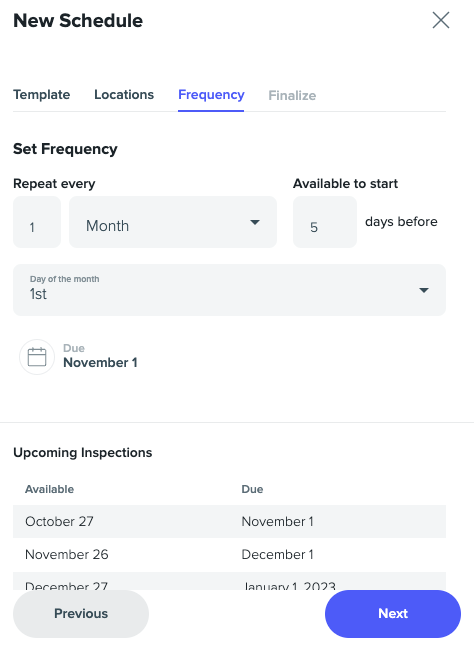Click the Previous button
474x651 pixels.
pos(81,614)
